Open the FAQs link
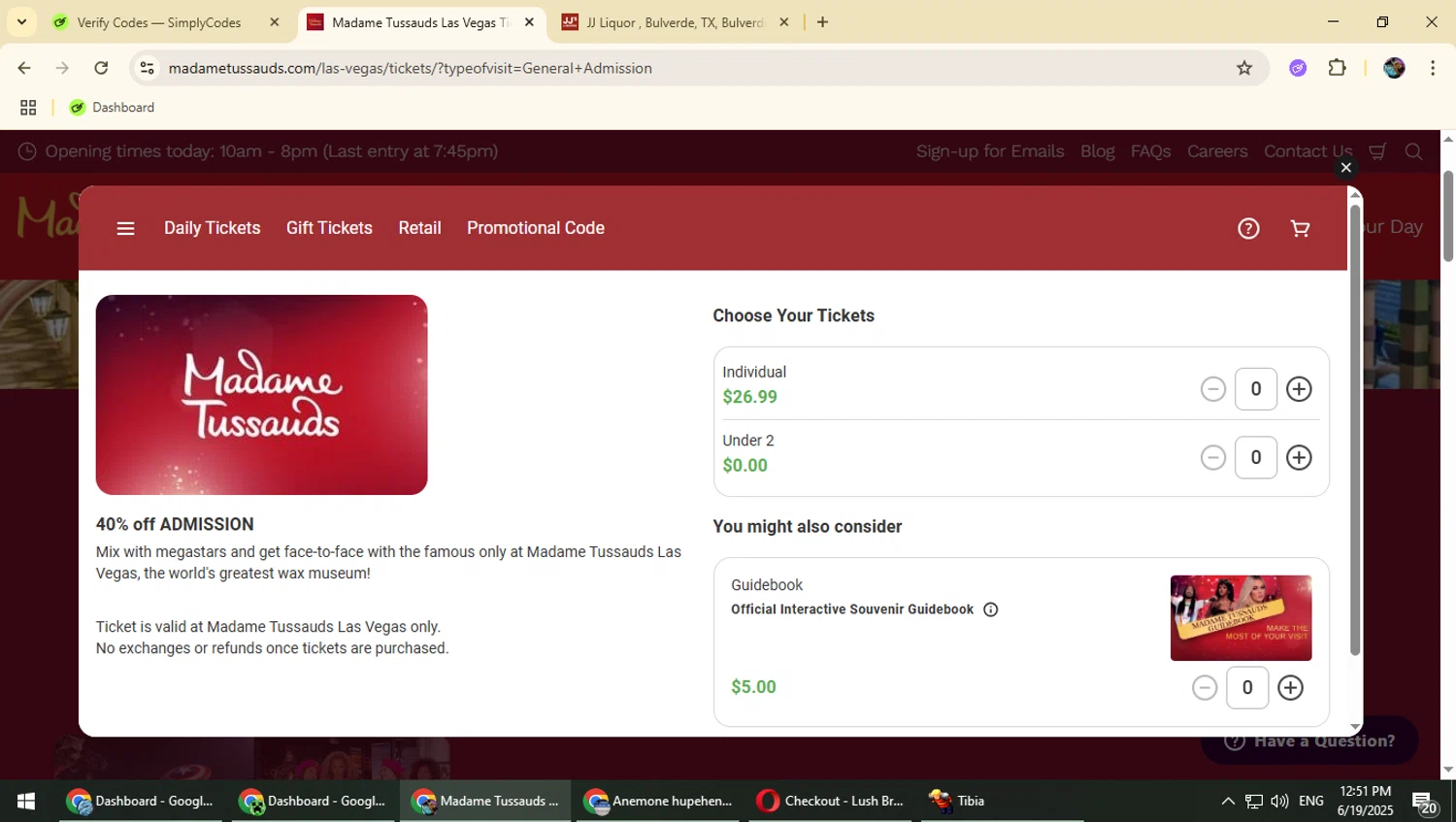 1150,151
